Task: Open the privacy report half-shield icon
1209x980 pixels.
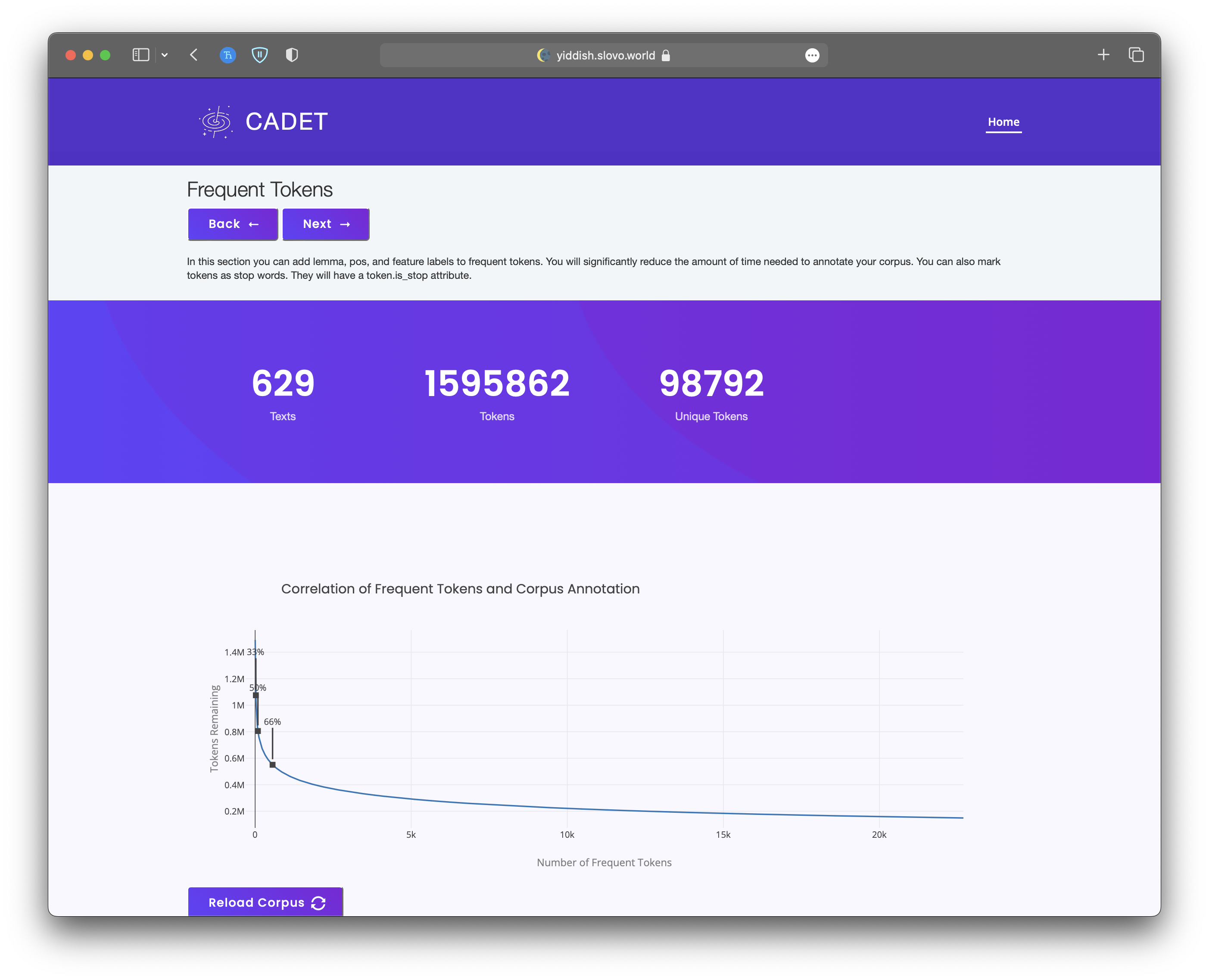Action: 292,55
